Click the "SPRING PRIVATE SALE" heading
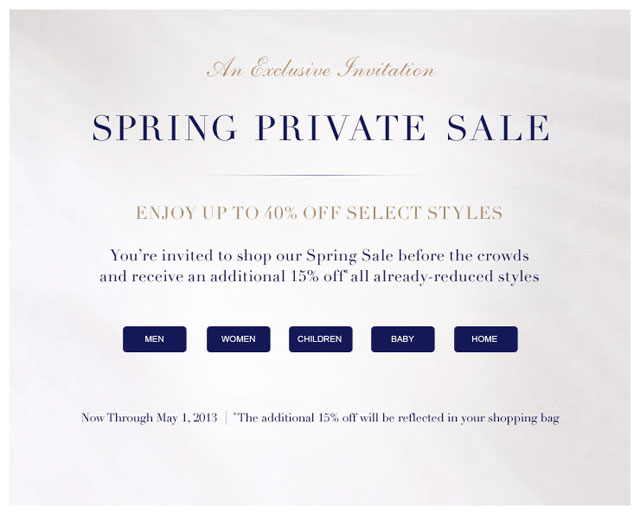 coord(320,128)
